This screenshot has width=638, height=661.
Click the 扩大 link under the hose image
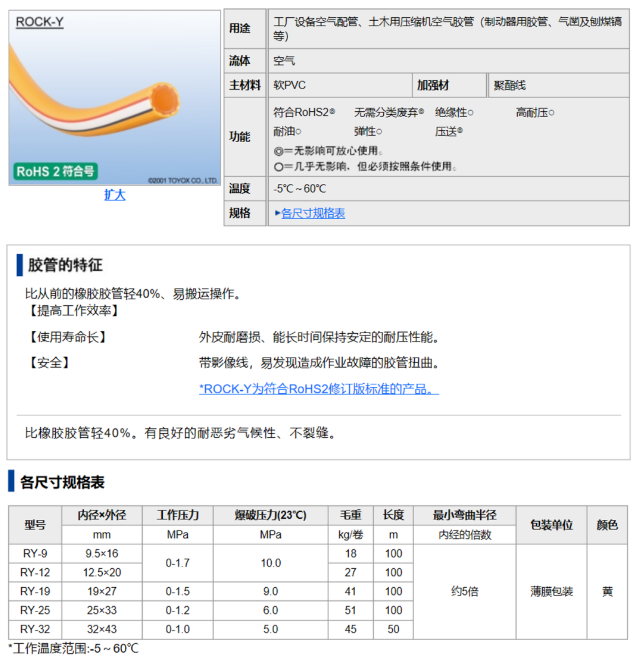point(115,195)
